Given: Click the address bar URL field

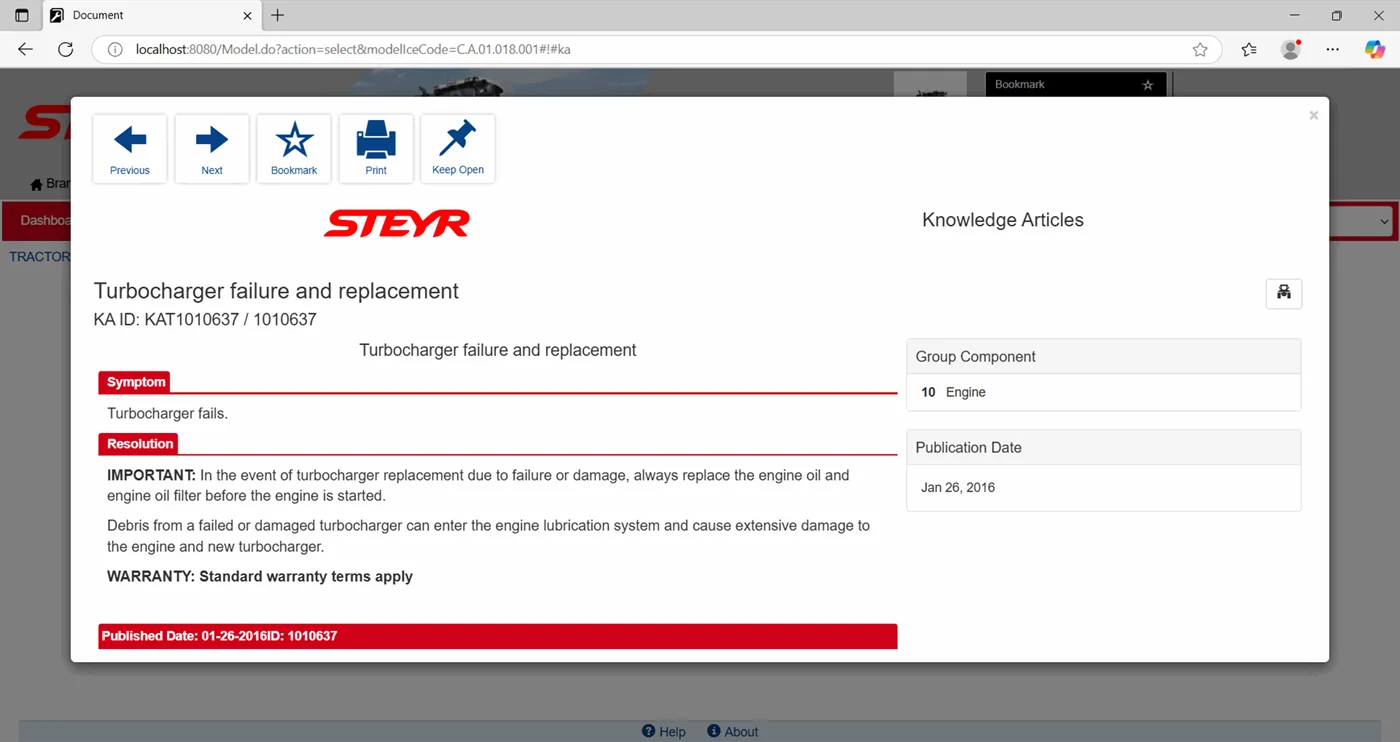Looking at the screenshot, I should pos(655,49).
